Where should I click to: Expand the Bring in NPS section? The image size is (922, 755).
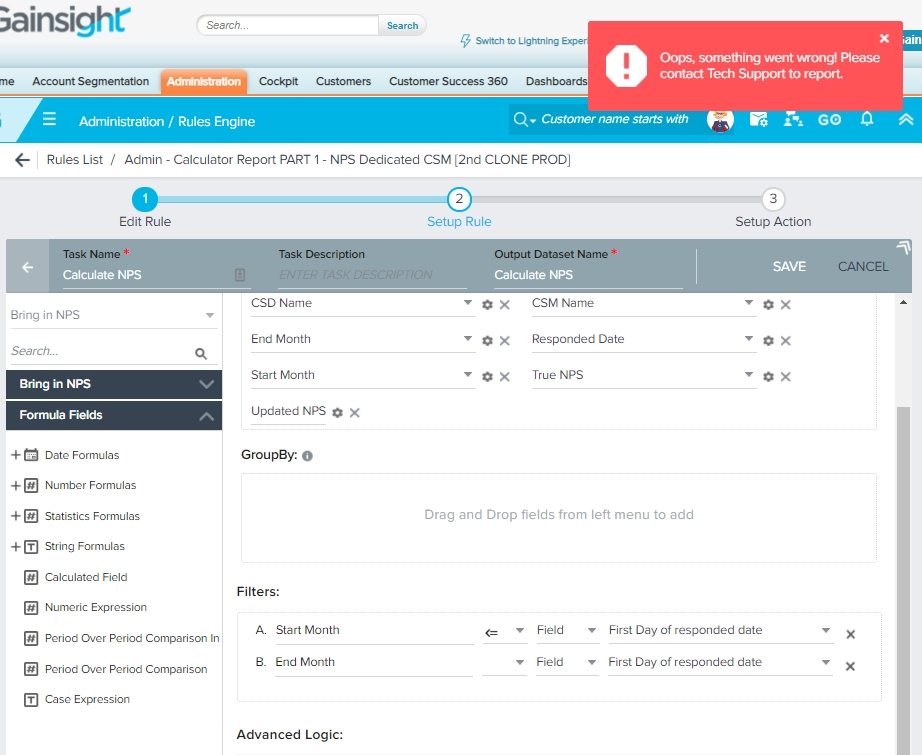pos(206,384)
